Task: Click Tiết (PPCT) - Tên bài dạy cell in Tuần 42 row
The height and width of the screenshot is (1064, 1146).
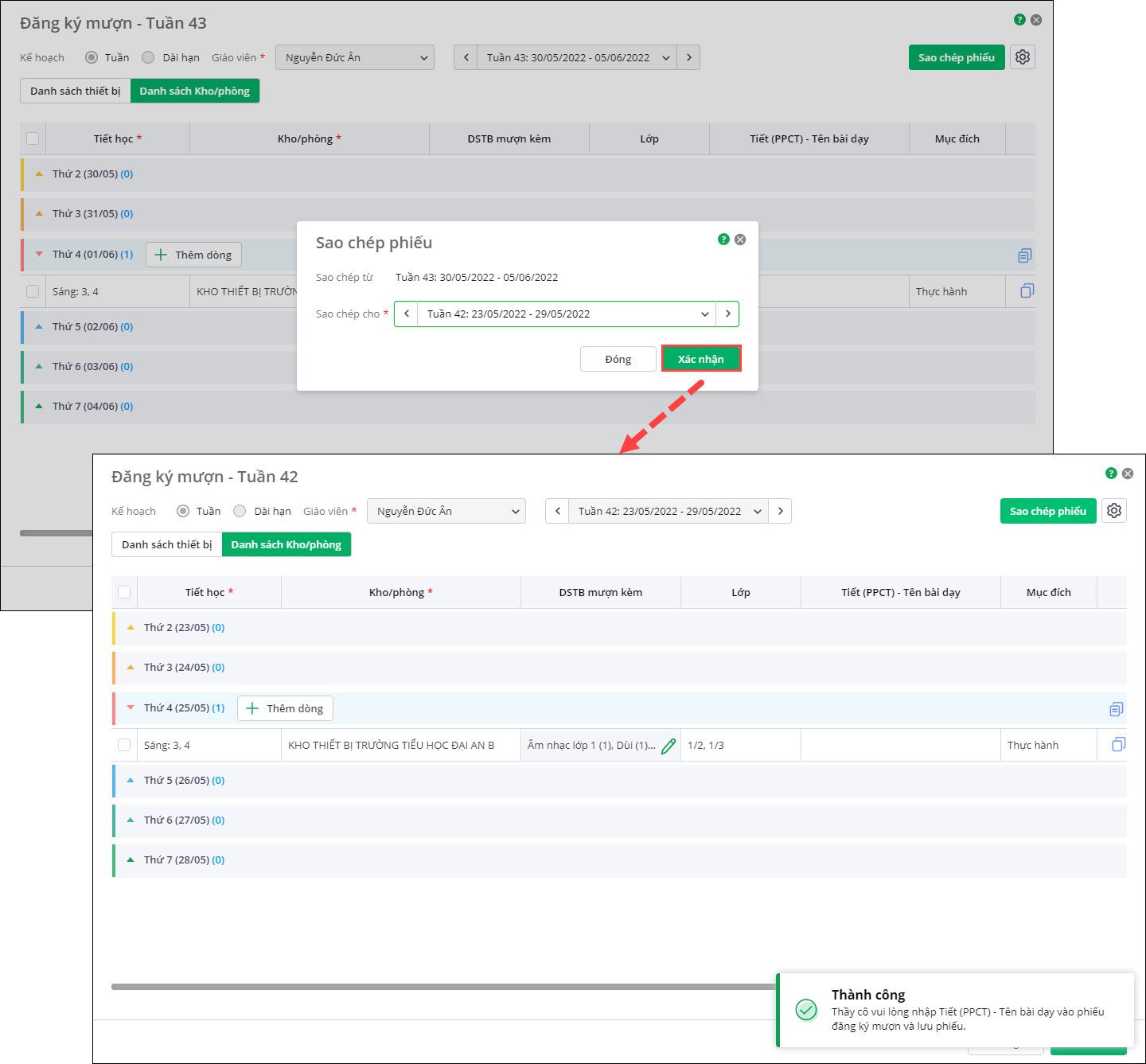Action: click(901, 745)
